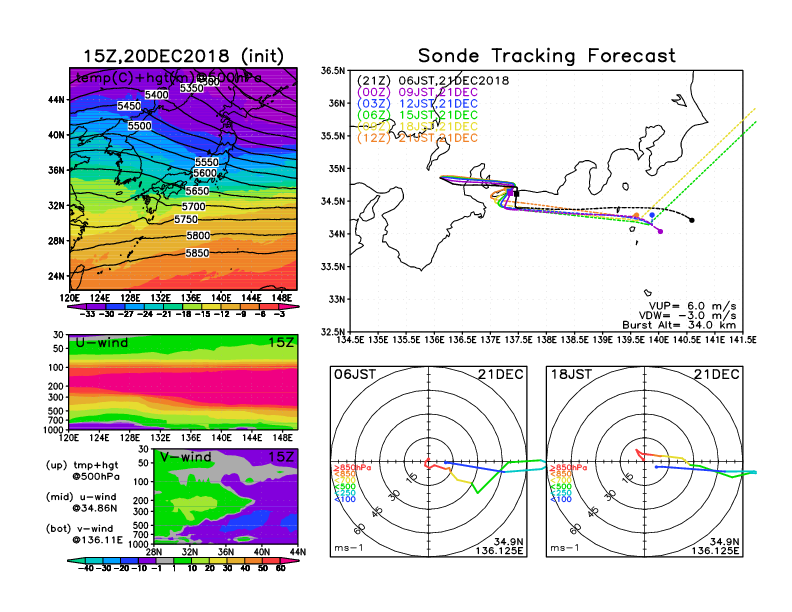Click the "temp(C)+hgt(m)@500hPa" map caption

click(169, 78)
